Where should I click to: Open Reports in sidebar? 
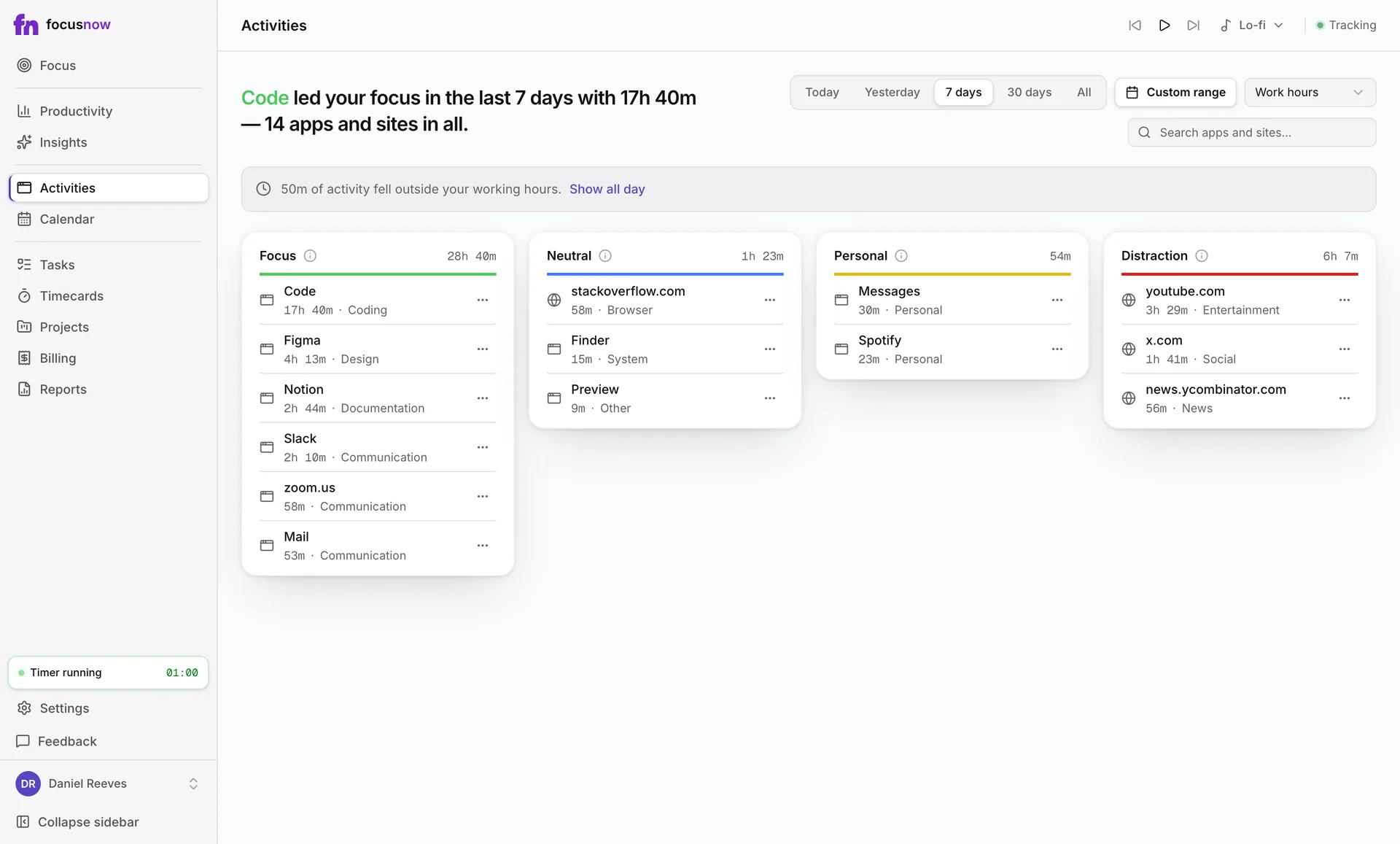coord(109,390)
